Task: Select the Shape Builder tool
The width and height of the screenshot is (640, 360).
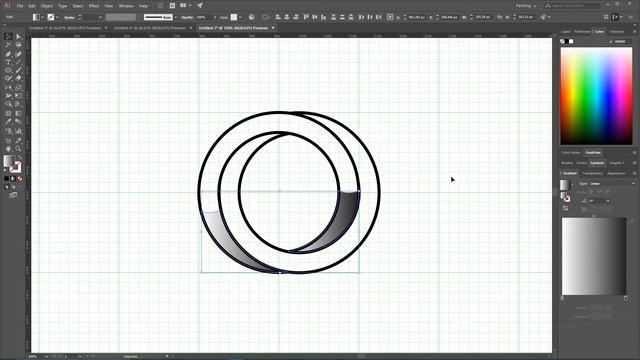Action: [8, 104]
